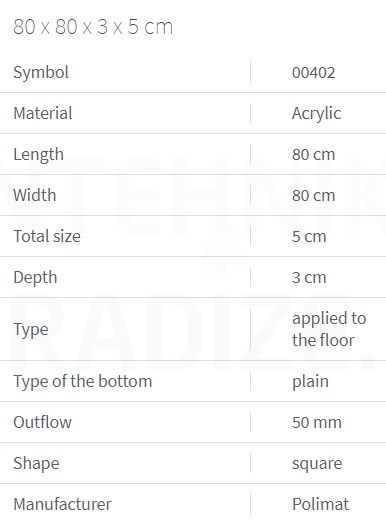This screenshot has height=524, width=386.
Task: Select the Width value 80 cm
Action: (x=313, y=195)
